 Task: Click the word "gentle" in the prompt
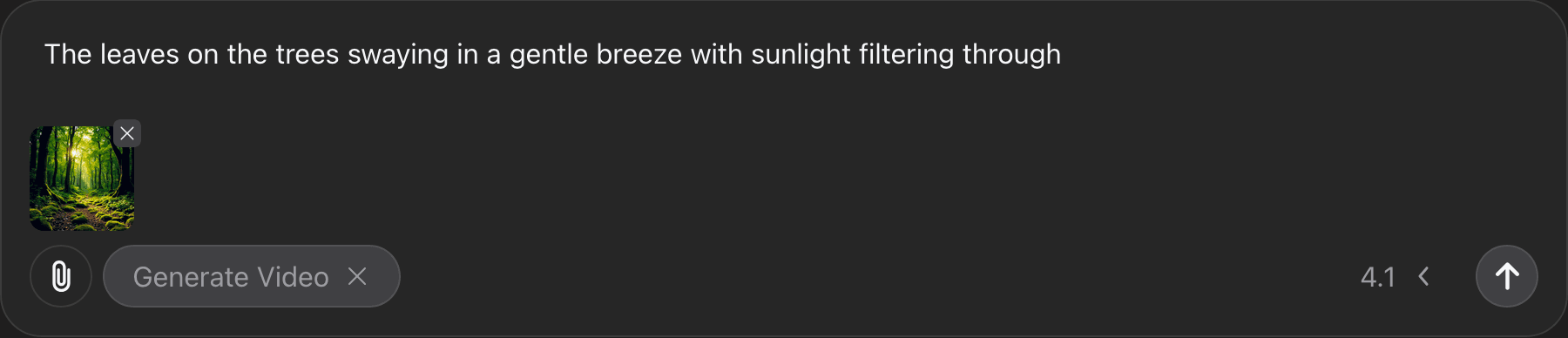(x=549, y=54)
